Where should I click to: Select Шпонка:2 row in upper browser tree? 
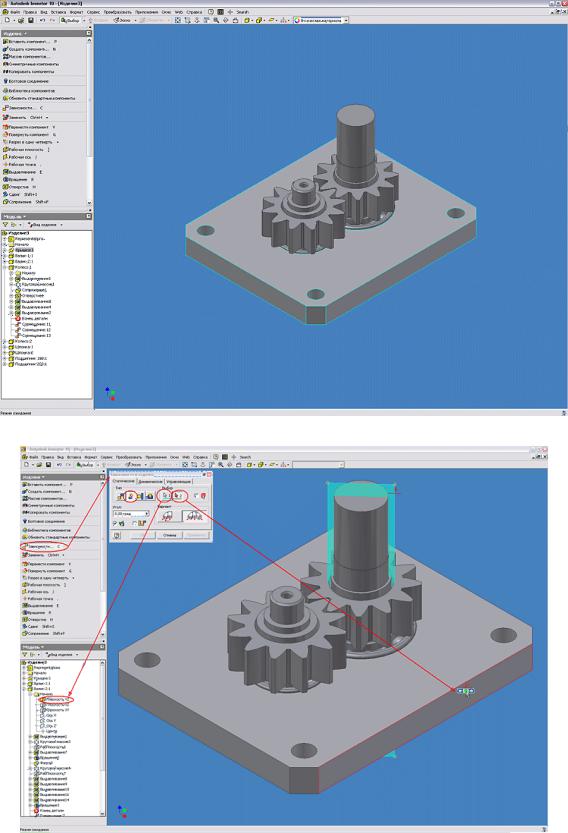(21, 353)
